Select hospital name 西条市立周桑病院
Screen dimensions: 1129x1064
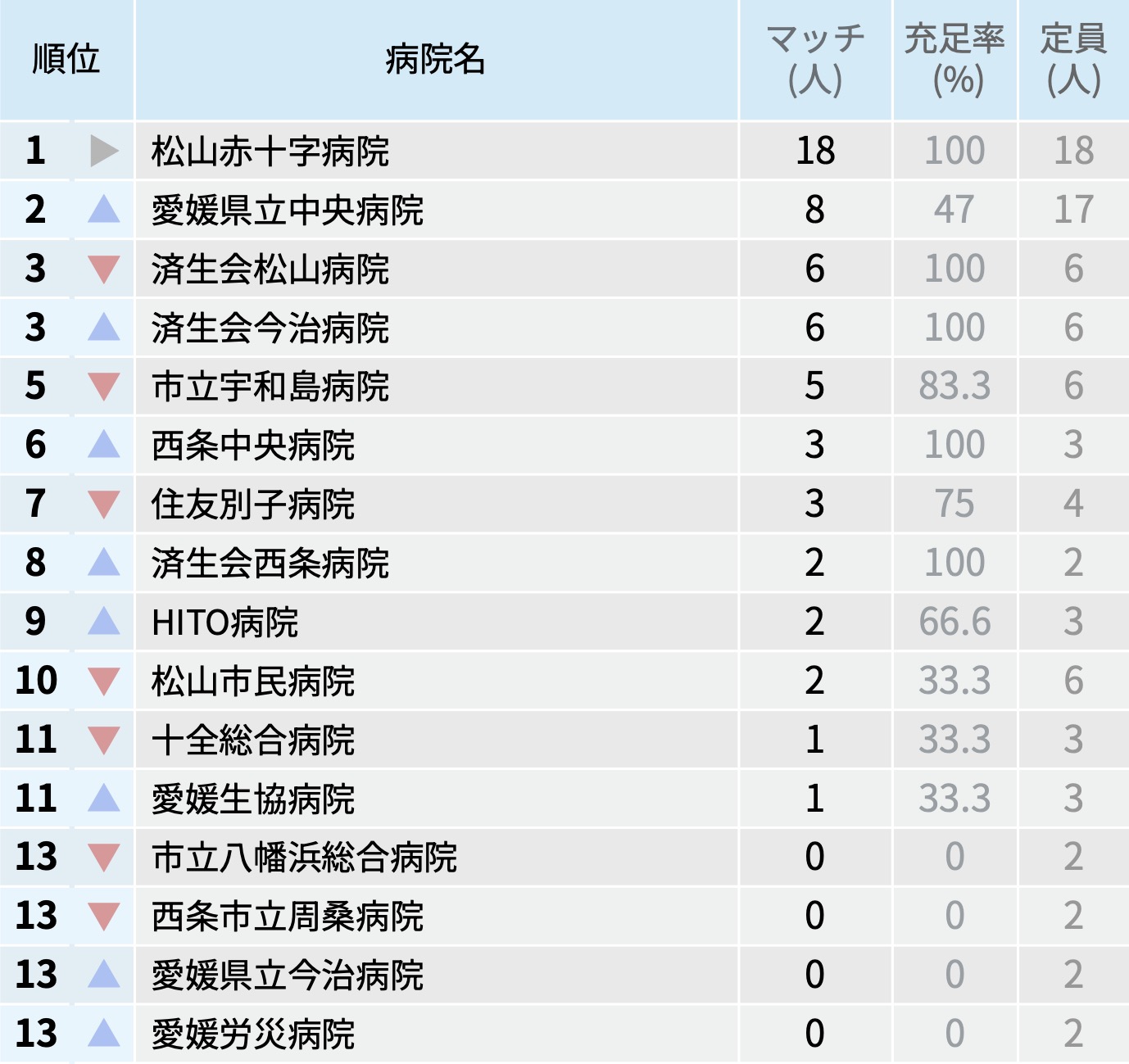(288, 917)
